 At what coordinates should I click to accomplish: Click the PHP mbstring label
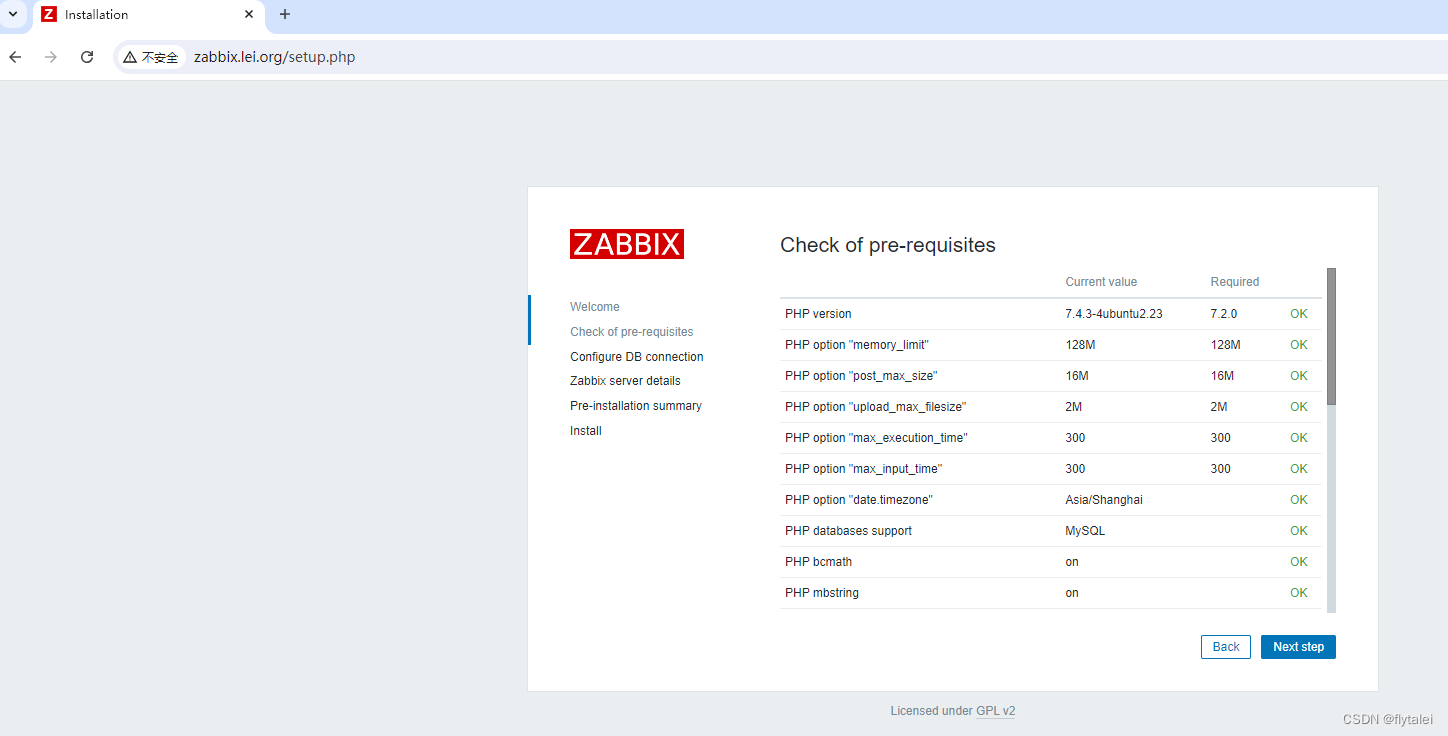click(822, 593)
